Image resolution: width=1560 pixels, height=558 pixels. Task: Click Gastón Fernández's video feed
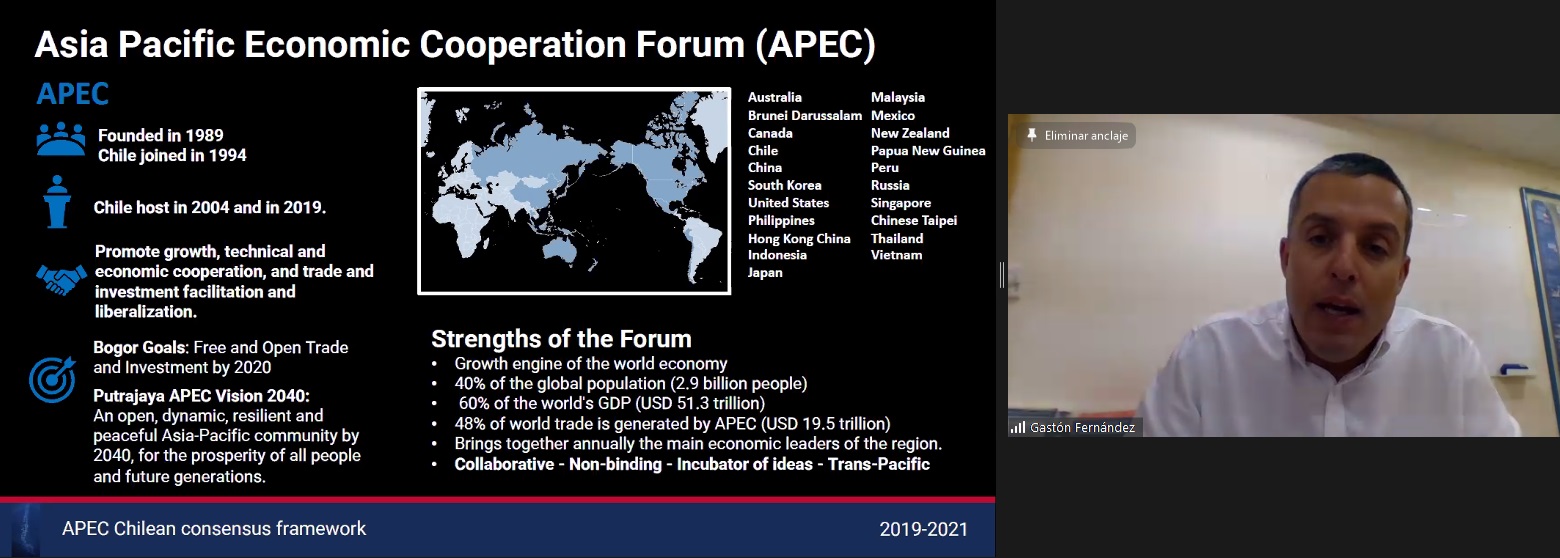[x=1283, y=275]
